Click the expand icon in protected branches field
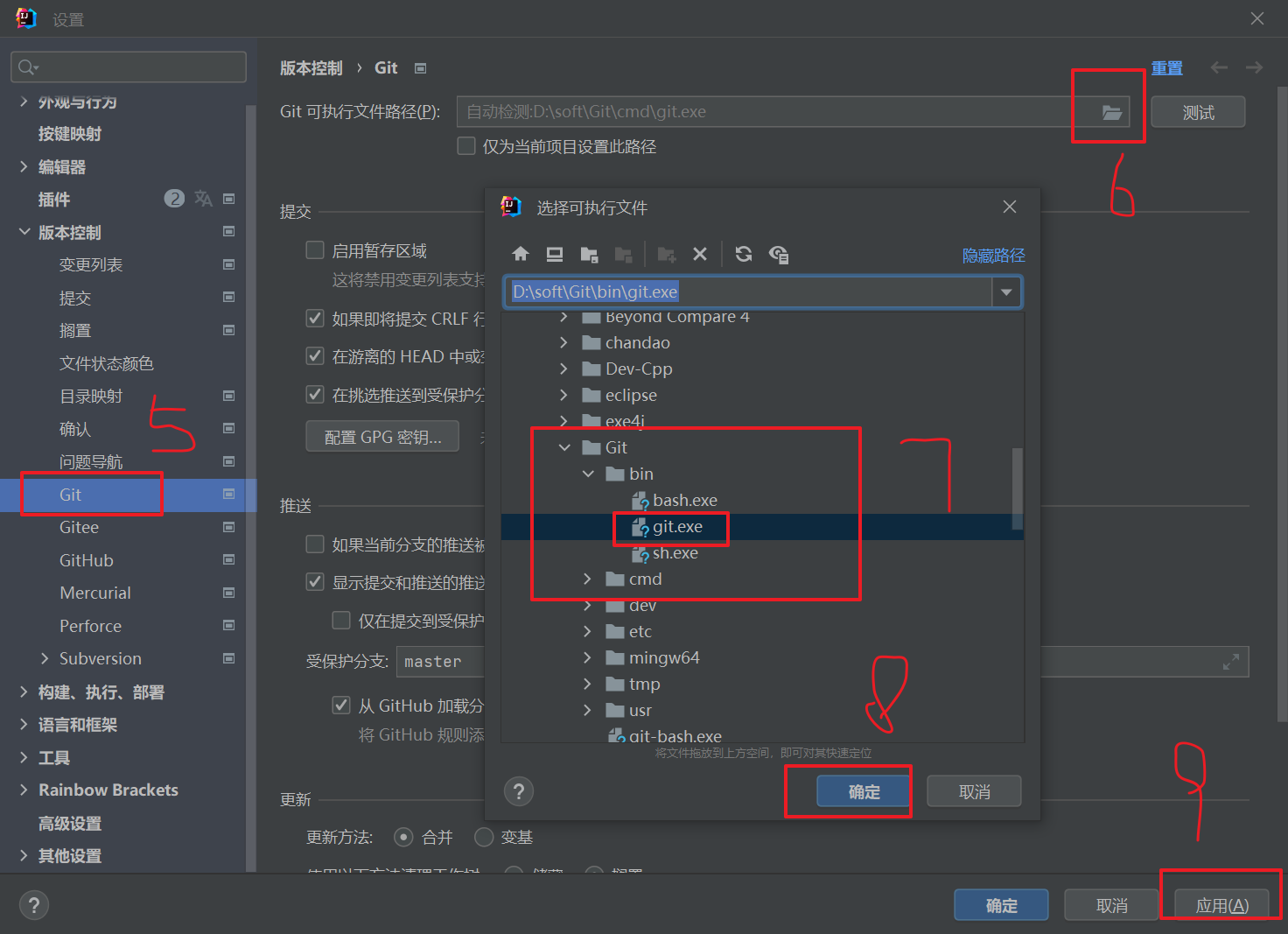The height and width of the screenshot is (934, 1288). [x=1230, y=662]
